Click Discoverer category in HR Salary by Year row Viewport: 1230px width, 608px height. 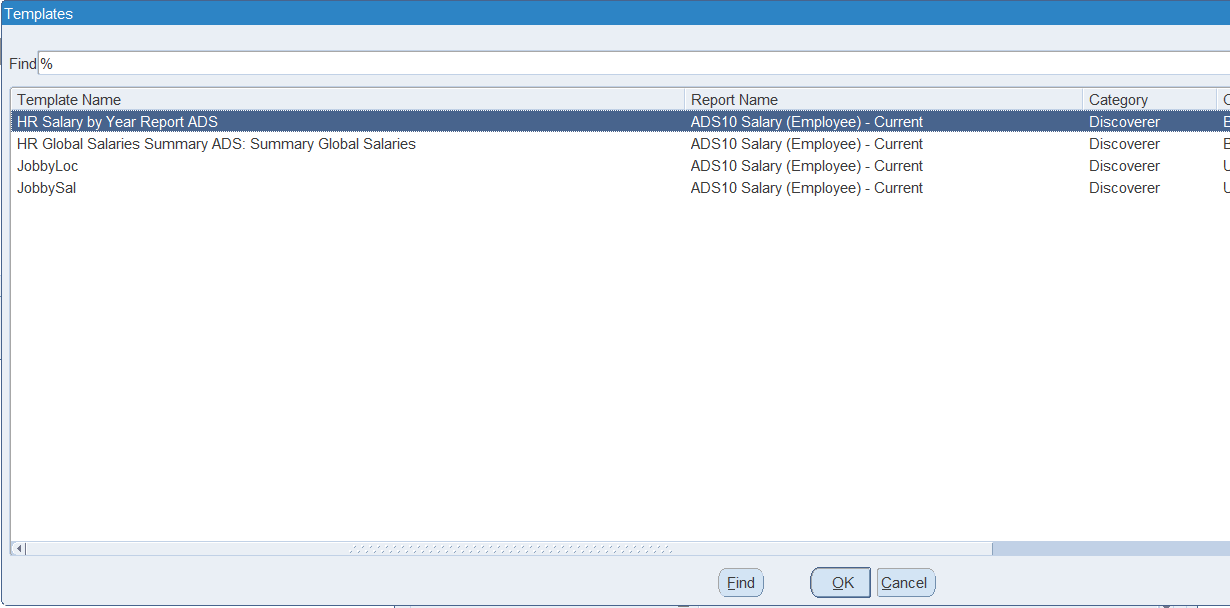[1124, 122]
